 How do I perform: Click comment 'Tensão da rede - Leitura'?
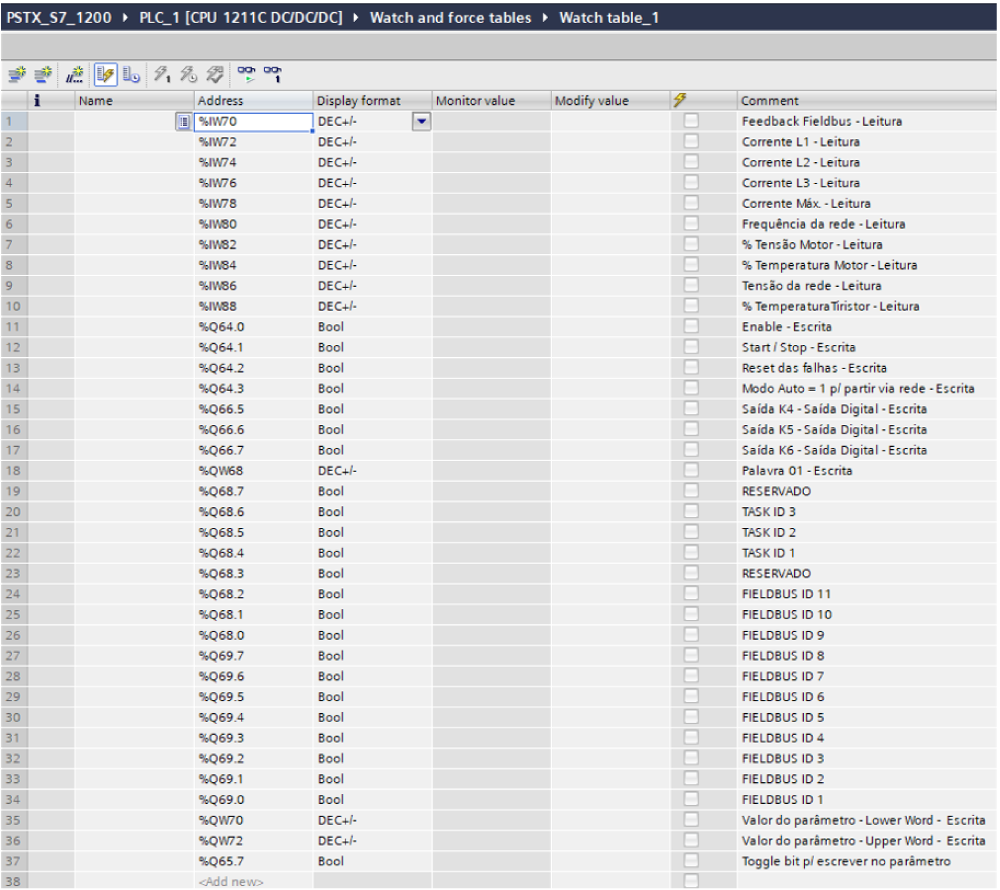[811, 286]
